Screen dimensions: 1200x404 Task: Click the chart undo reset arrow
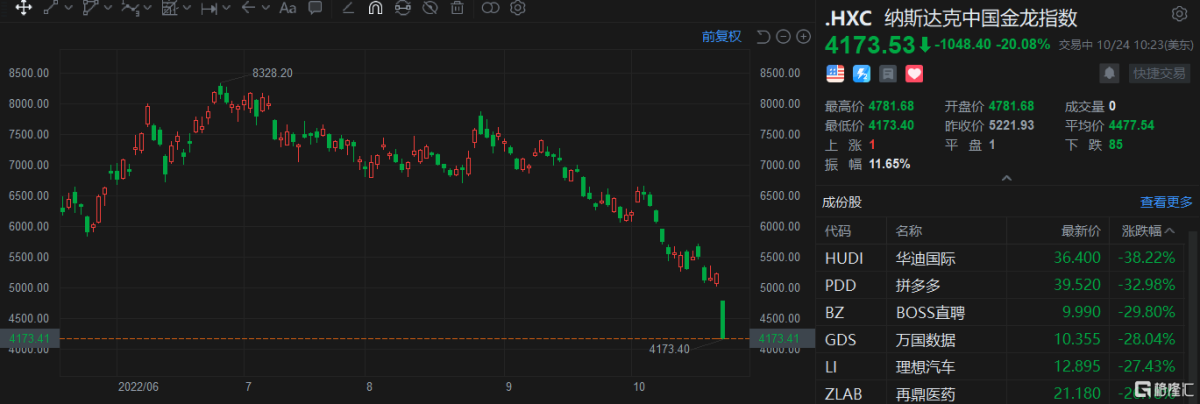click(x=763, y=37)
